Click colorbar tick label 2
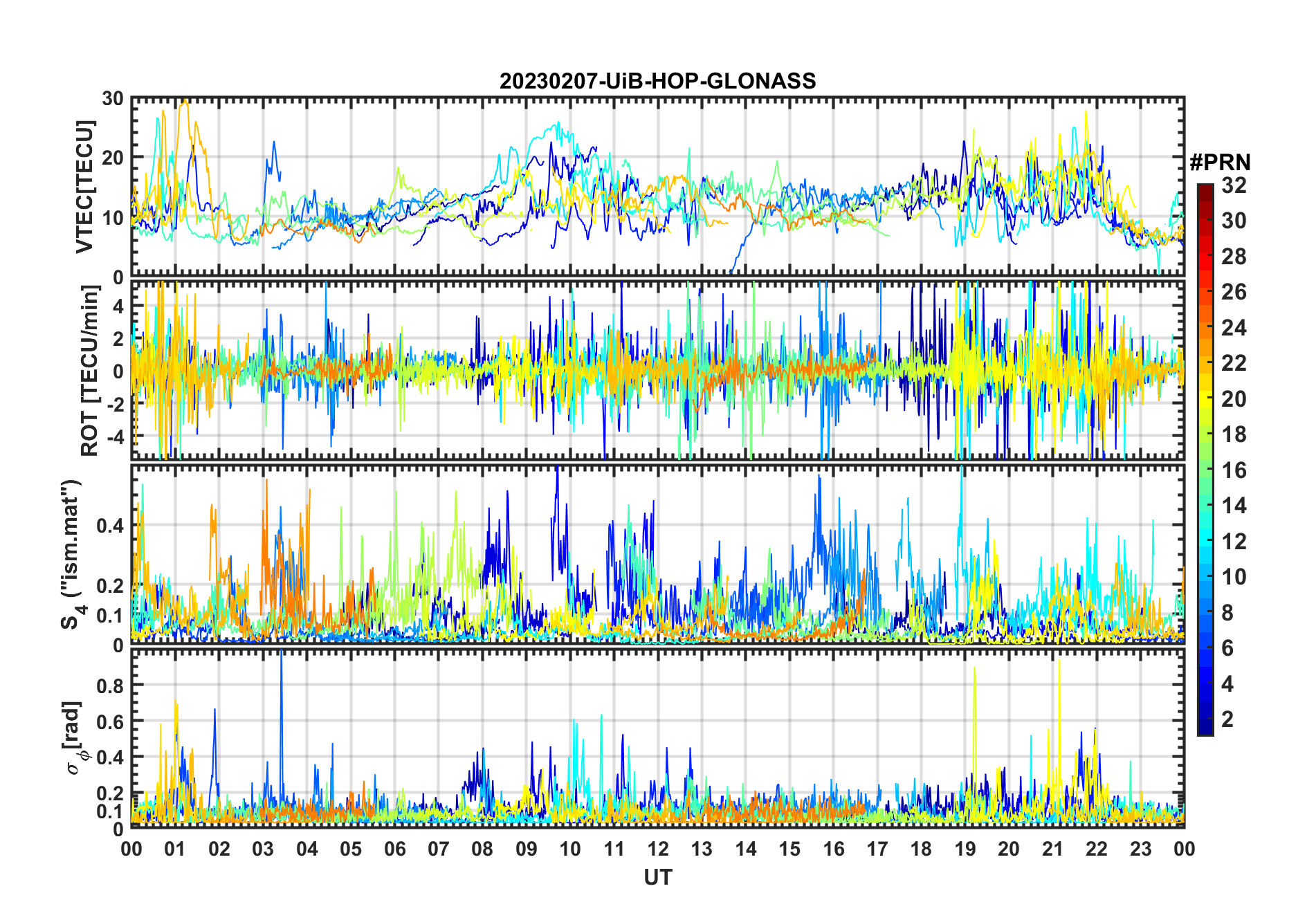The width and height of the screenshot is (1316, 920). (x=1227, y=719)
